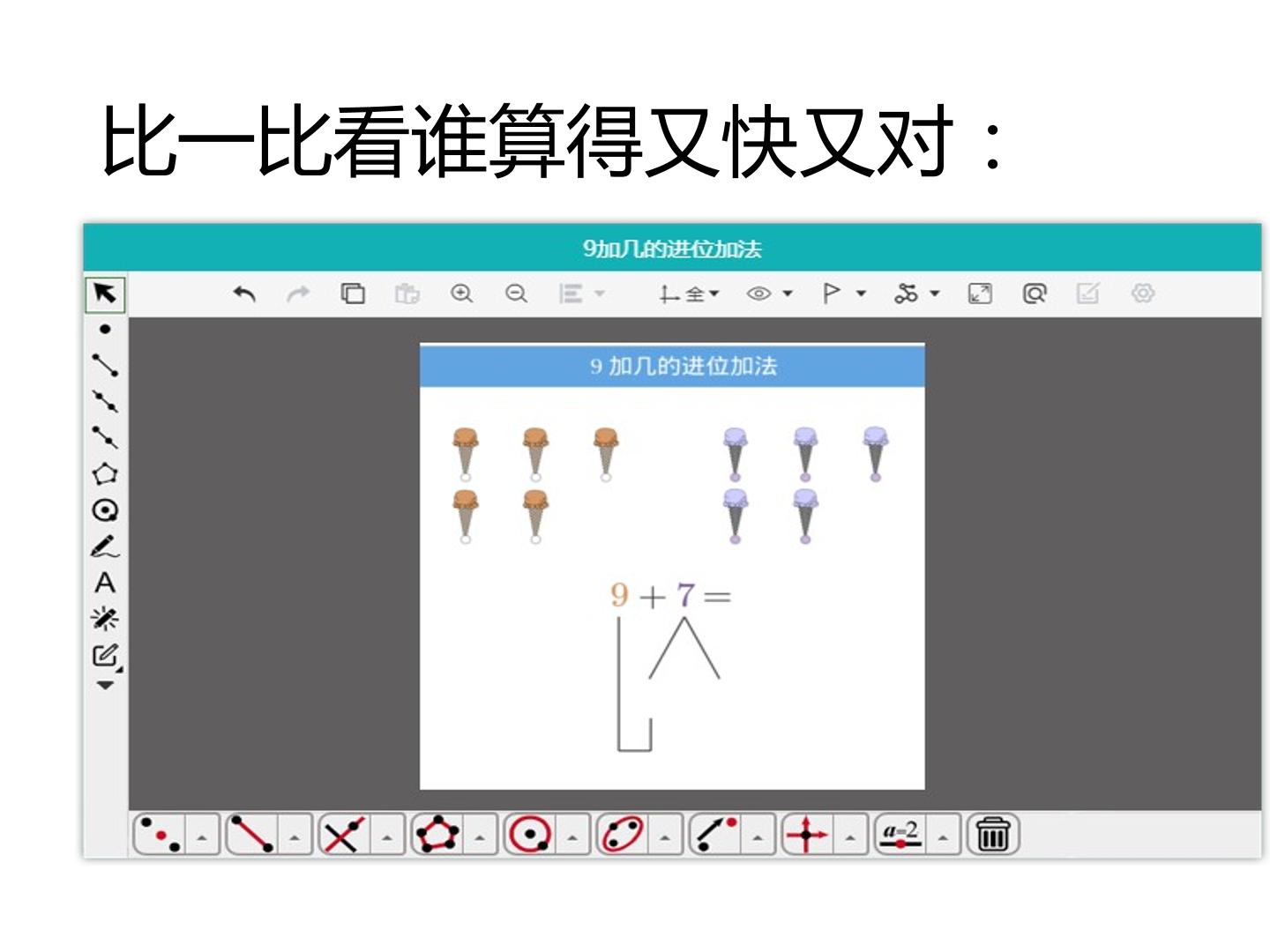Image resolution: width=1270 pixels, height=952 pixels.
Task: Select the polygon tool in left sidebar
Action: click(x=105, y=473)
